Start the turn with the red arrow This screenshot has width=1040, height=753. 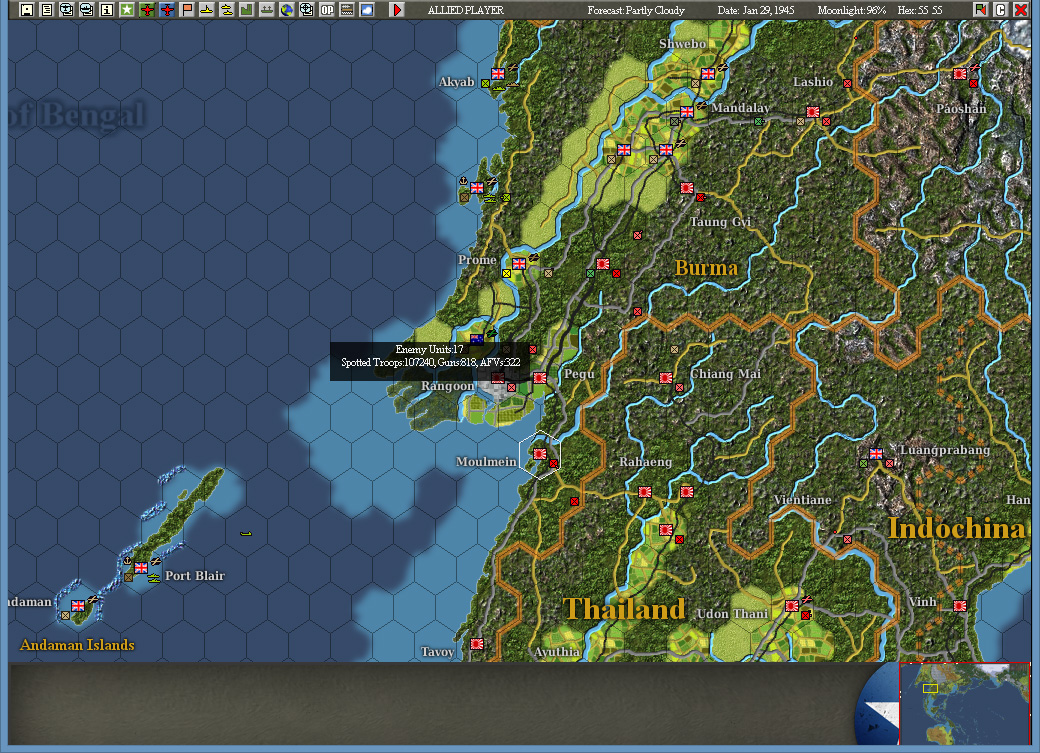click(x=396, y=9)
